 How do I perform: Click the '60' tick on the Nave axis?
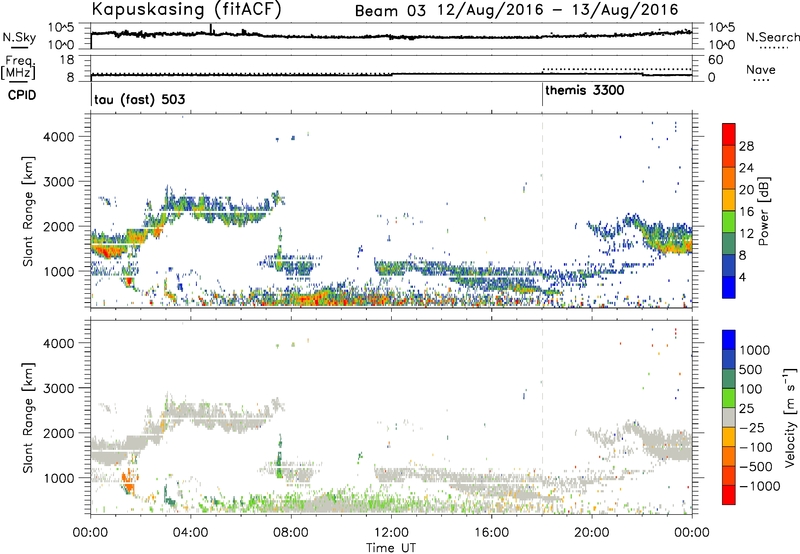715,60
